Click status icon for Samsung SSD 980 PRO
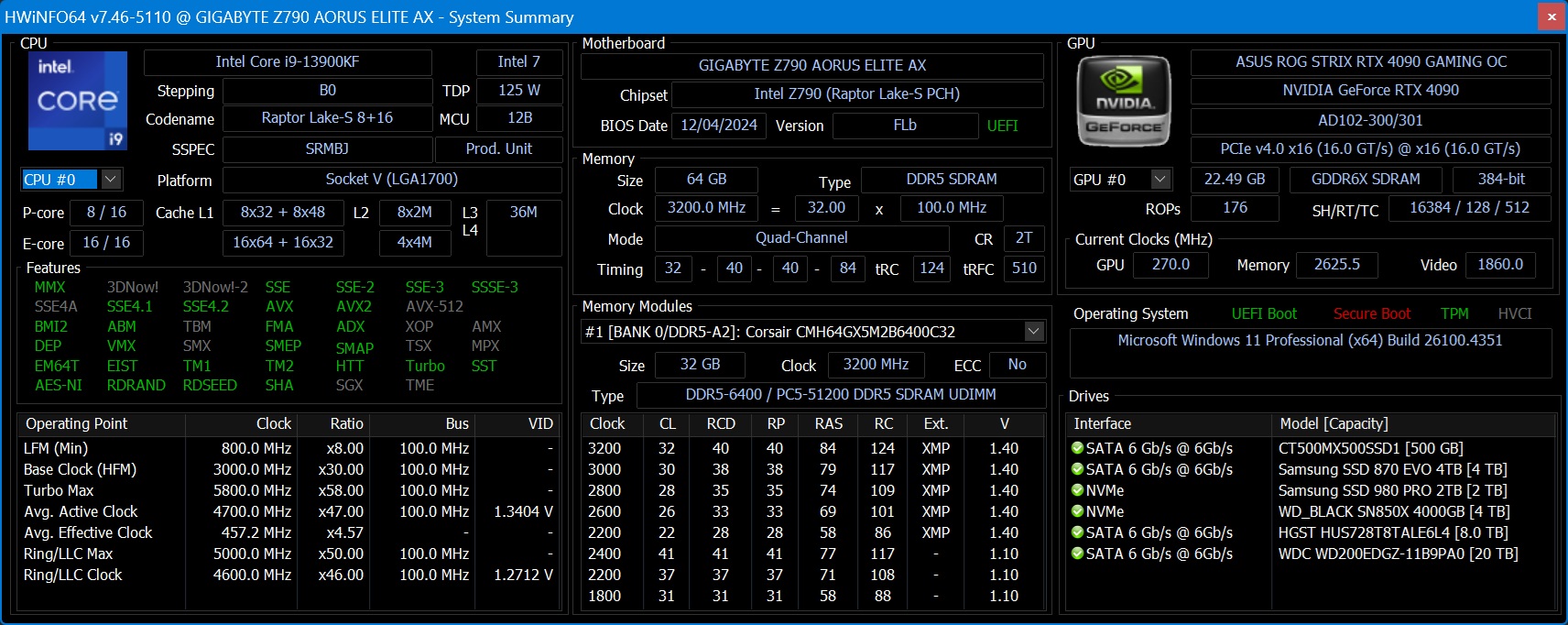 1078,490
